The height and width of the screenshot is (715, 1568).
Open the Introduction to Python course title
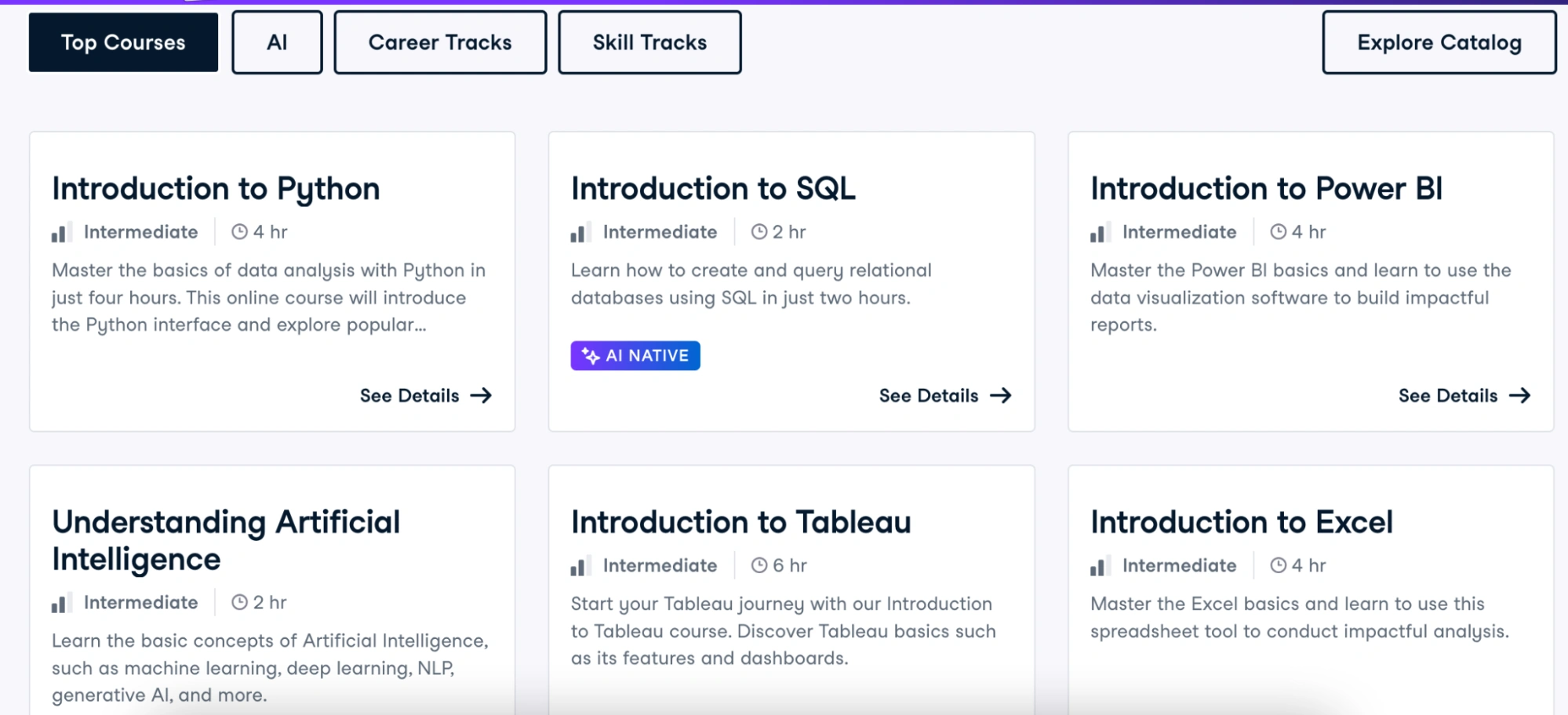(215, 187)
